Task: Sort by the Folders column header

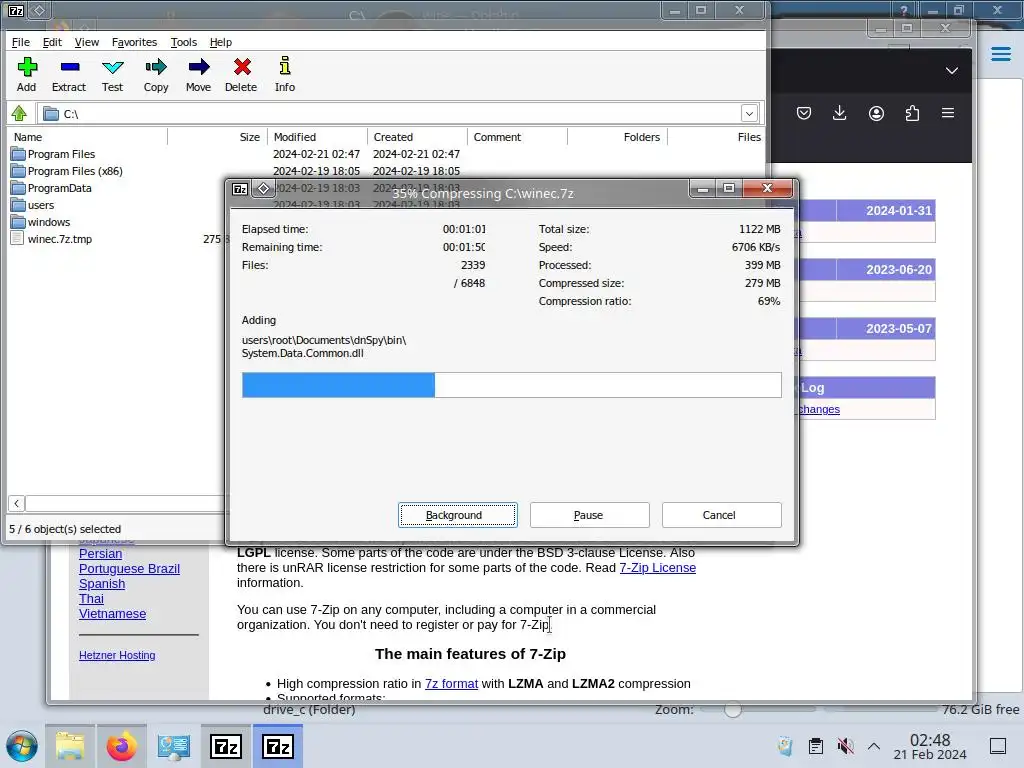Action: tap(617, 137)
